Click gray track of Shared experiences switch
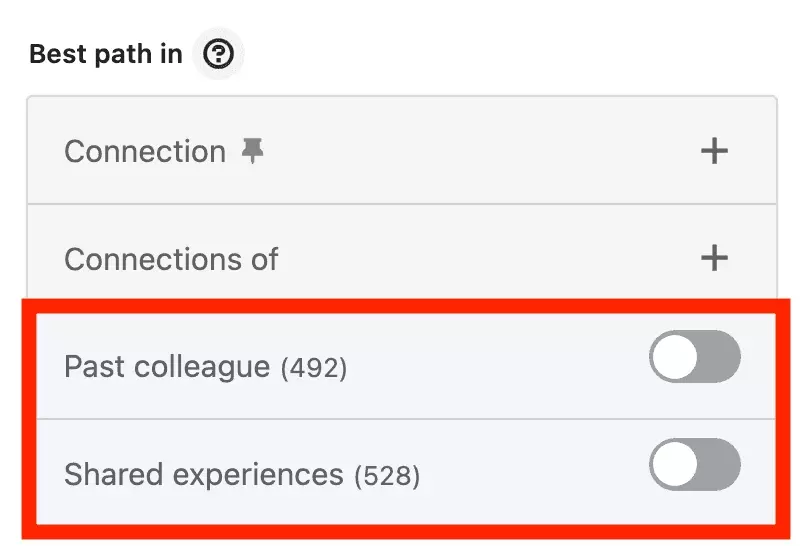This screenshot has width=800, height=546. click(720, 464)
